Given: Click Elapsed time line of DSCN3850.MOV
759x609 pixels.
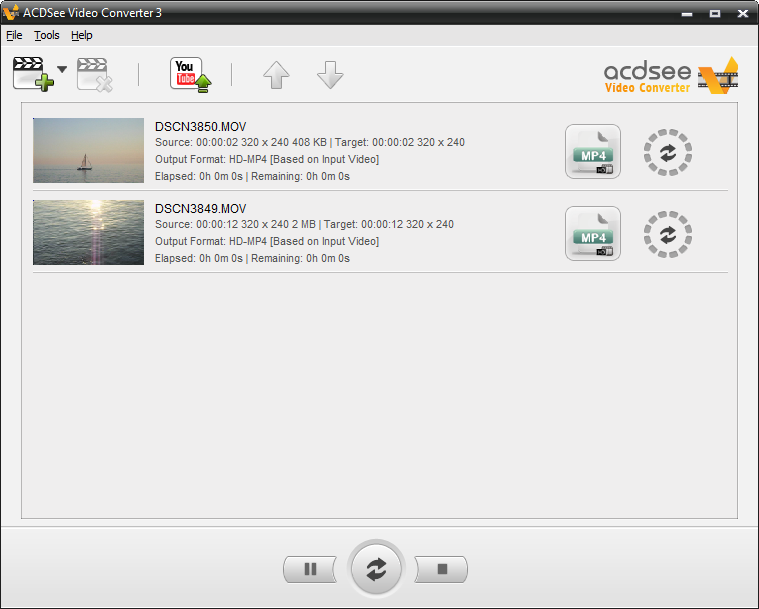Looking at the screenshot, I should point(252,176).
